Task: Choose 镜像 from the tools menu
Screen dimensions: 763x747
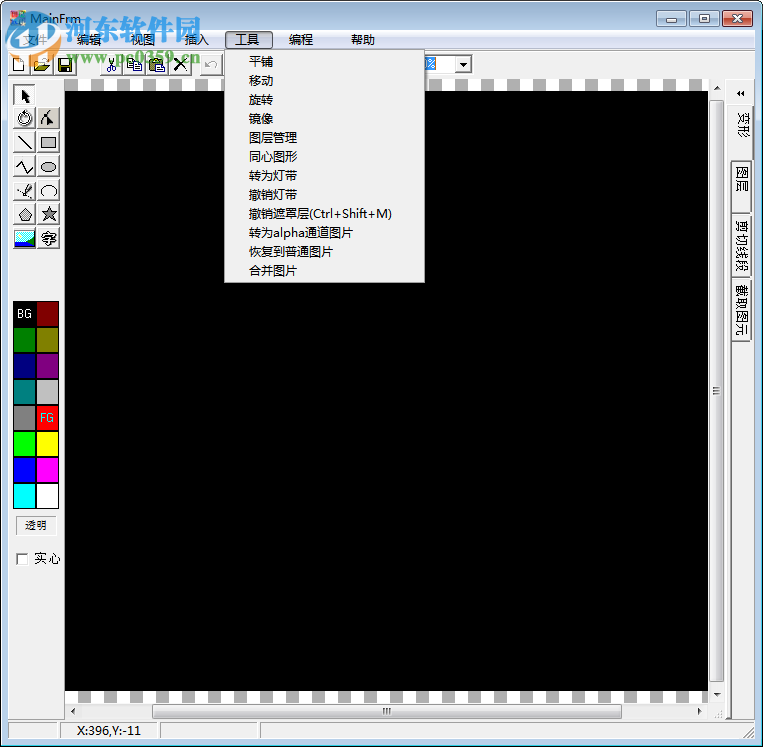Action: click(x=324, y=118)
